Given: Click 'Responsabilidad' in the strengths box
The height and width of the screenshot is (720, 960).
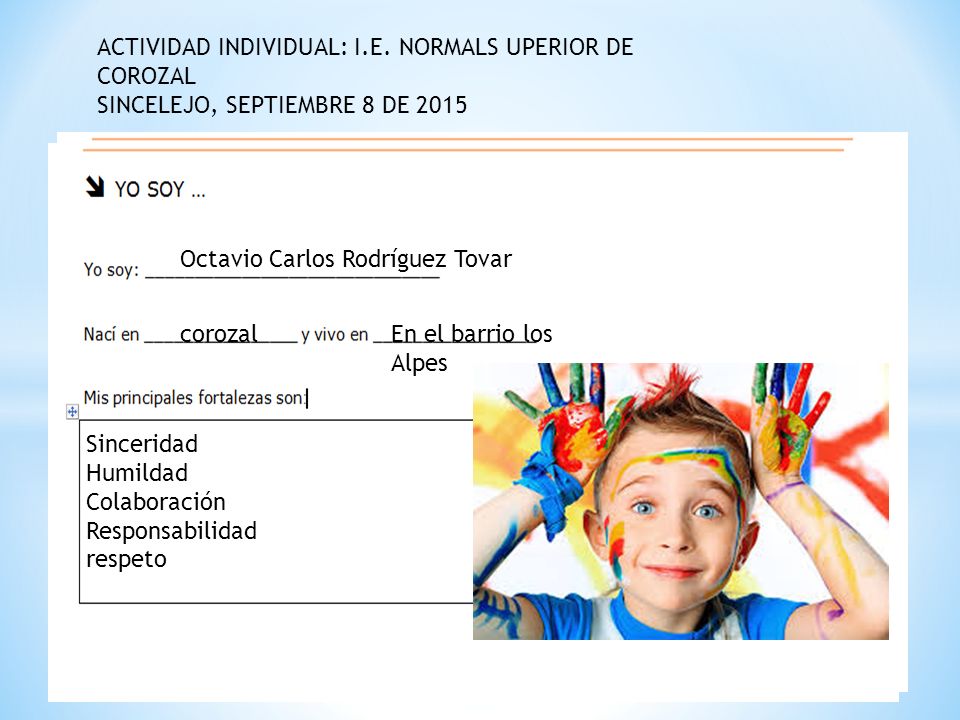Looking at the screenshot, I should pyautogui.click(x=171, y=531).
